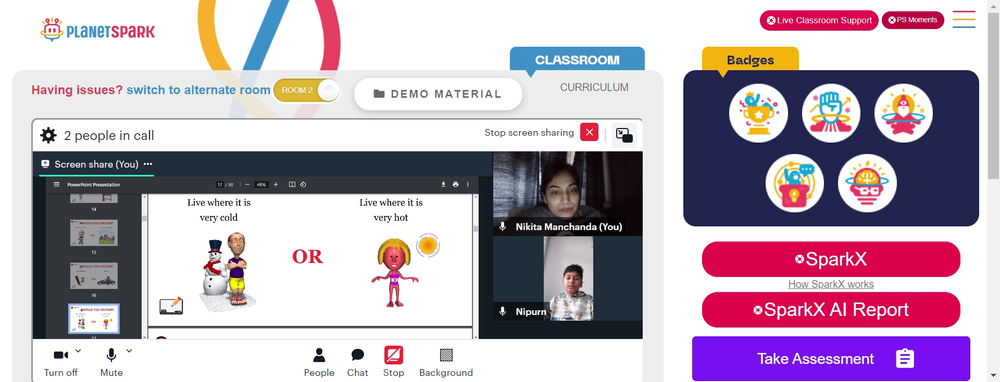Click the "Having issues?" text

77,90
